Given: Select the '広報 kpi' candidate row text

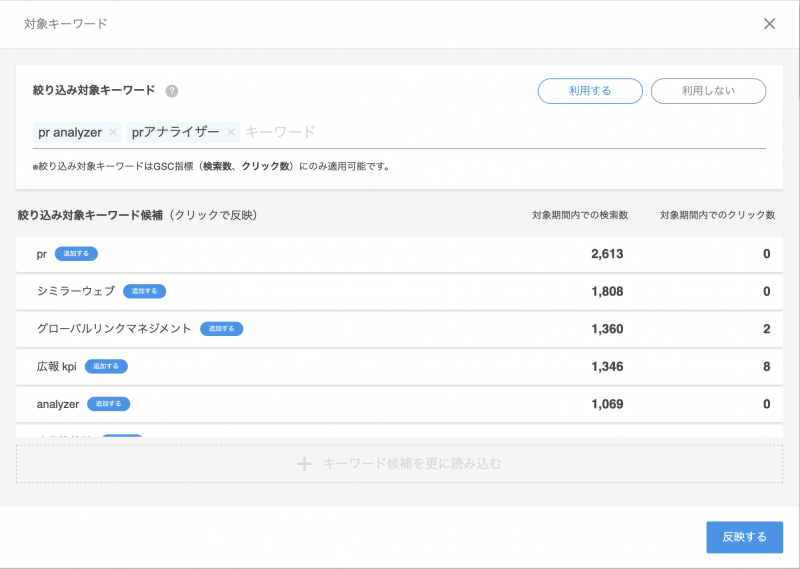Looking at the screenshot, I should point(56,366).
